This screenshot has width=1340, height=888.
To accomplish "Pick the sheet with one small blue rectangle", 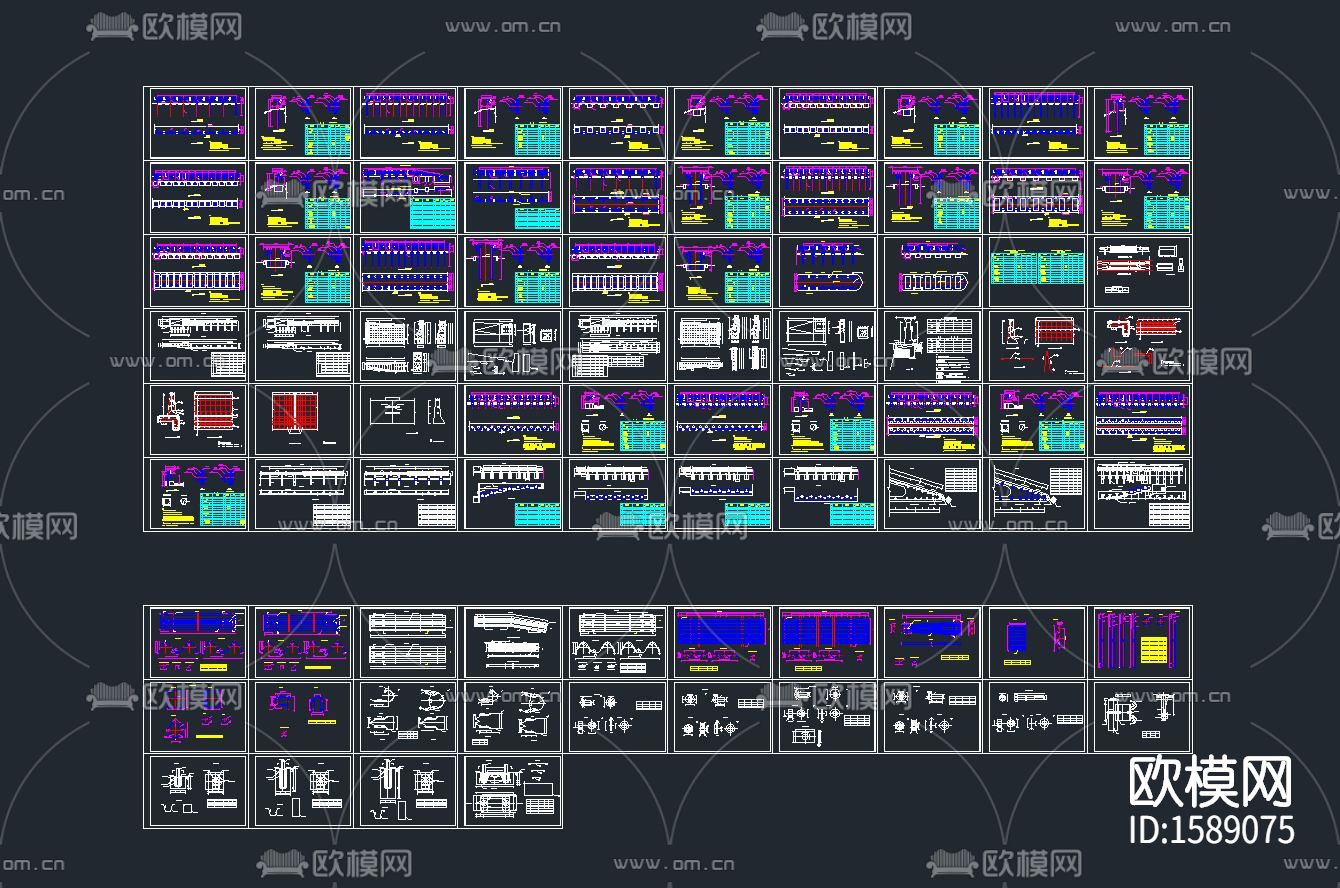I will [x=1037, y=642].
